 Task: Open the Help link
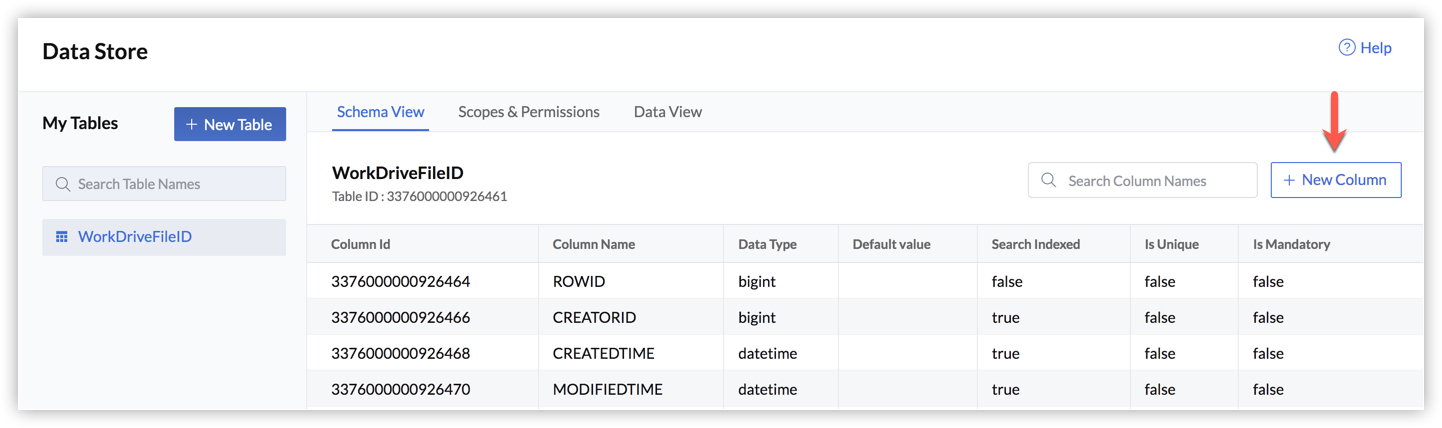(1376, 48)
